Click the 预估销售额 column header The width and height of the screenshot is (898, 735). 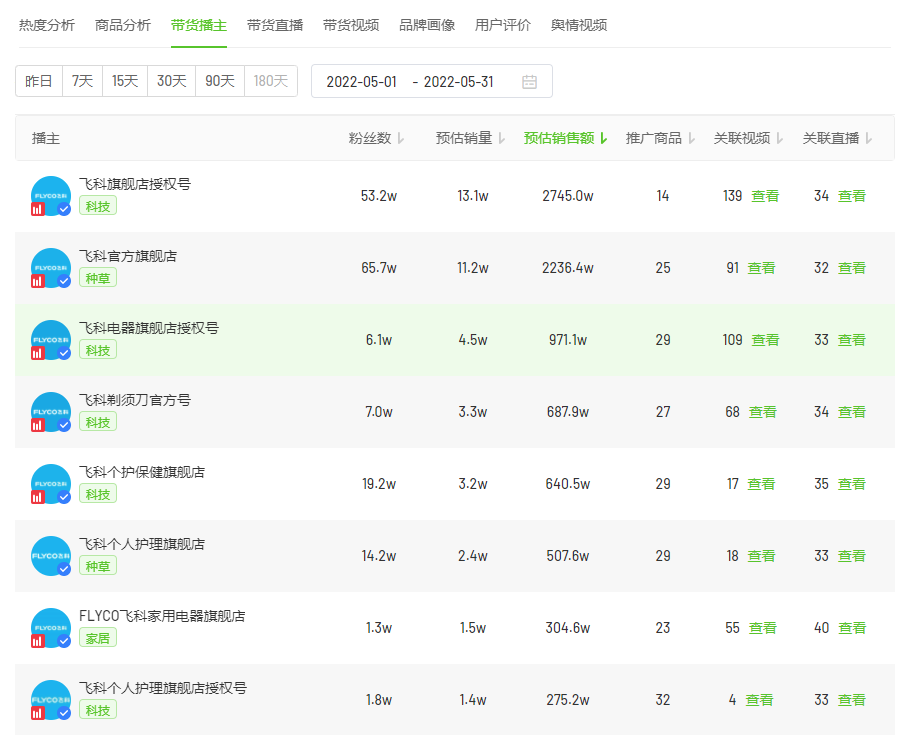tap(559, 139)
